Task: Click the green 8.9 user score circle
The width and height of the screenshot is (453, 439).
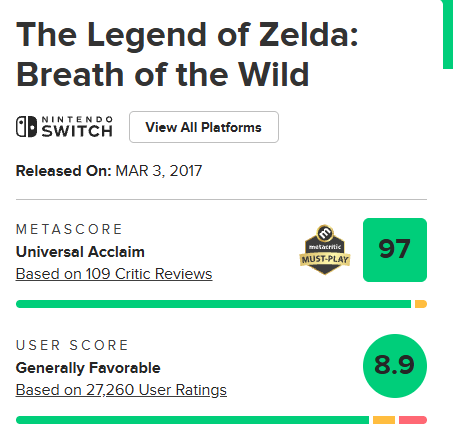Action: (395, 366)
